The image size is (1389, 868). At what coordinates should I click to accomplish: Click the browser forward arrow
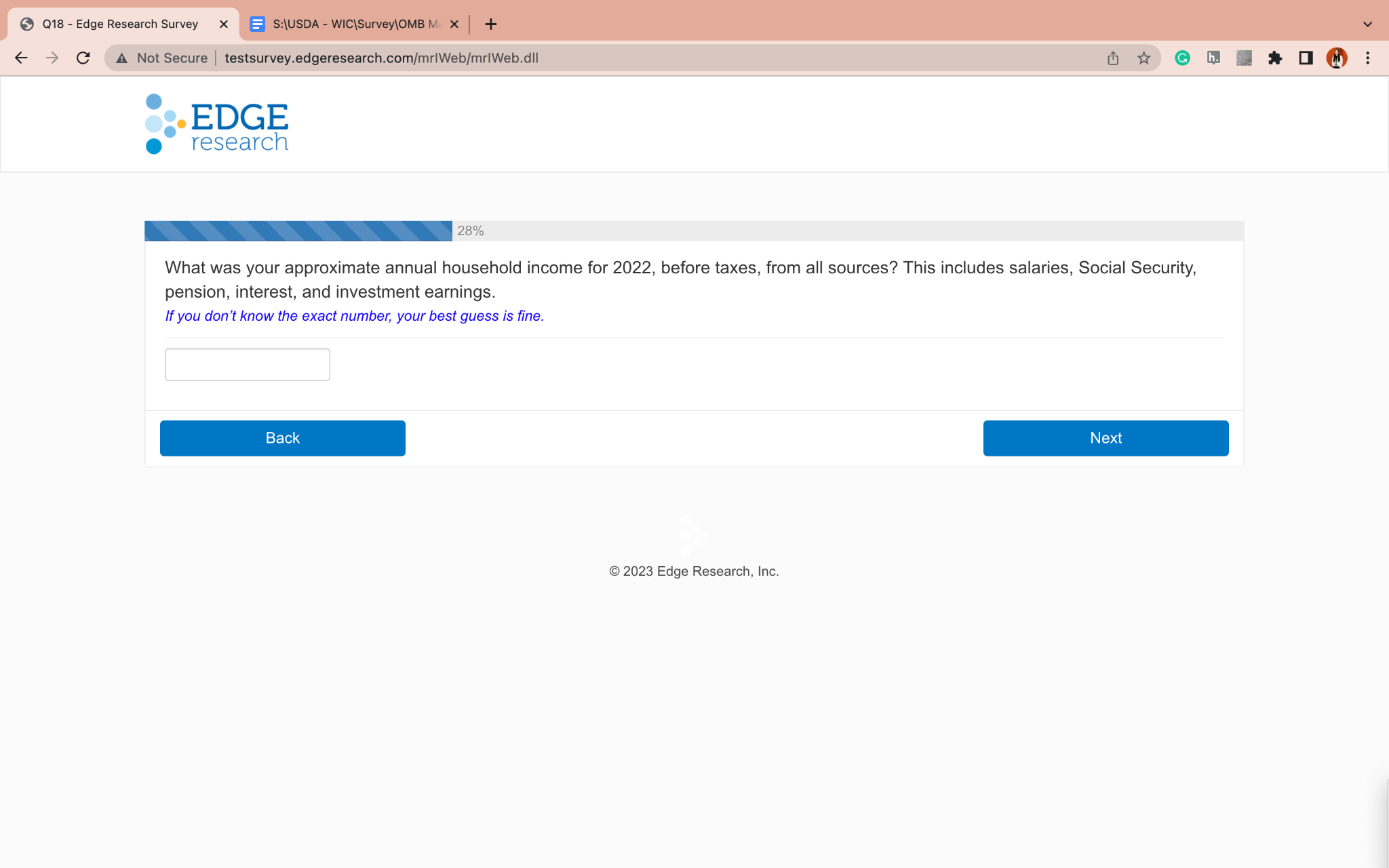point(52,58)
